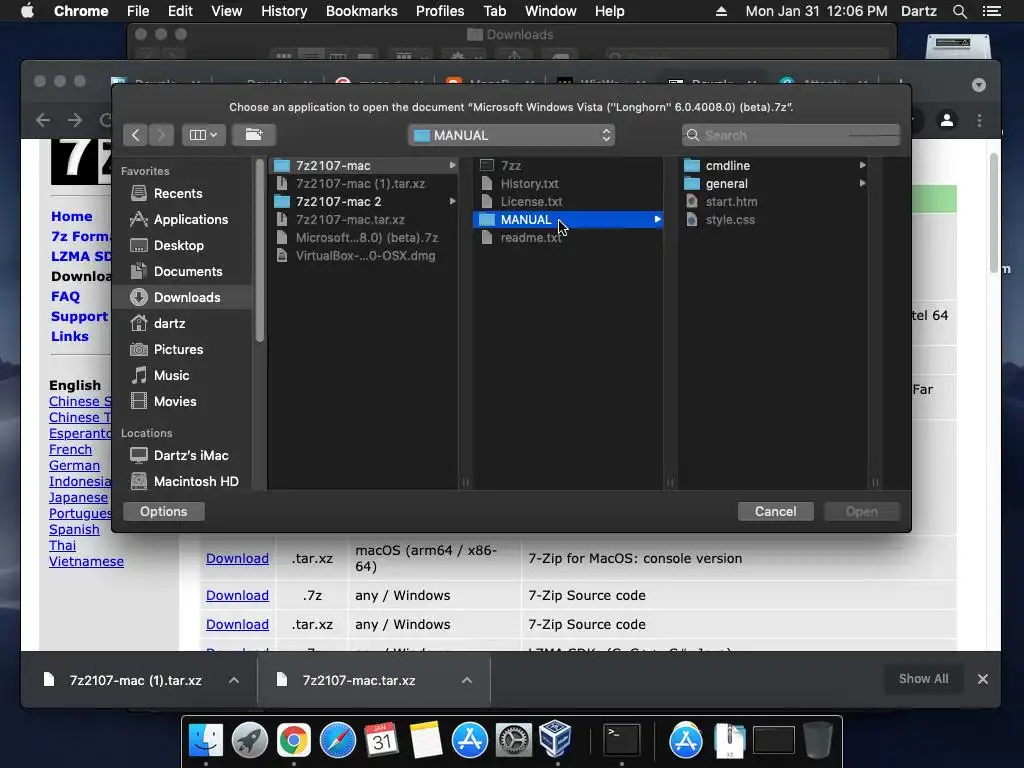Viewport: 1024px width, 768px height.
Task: Click style.css in the third column
Action: coord(773,219)
